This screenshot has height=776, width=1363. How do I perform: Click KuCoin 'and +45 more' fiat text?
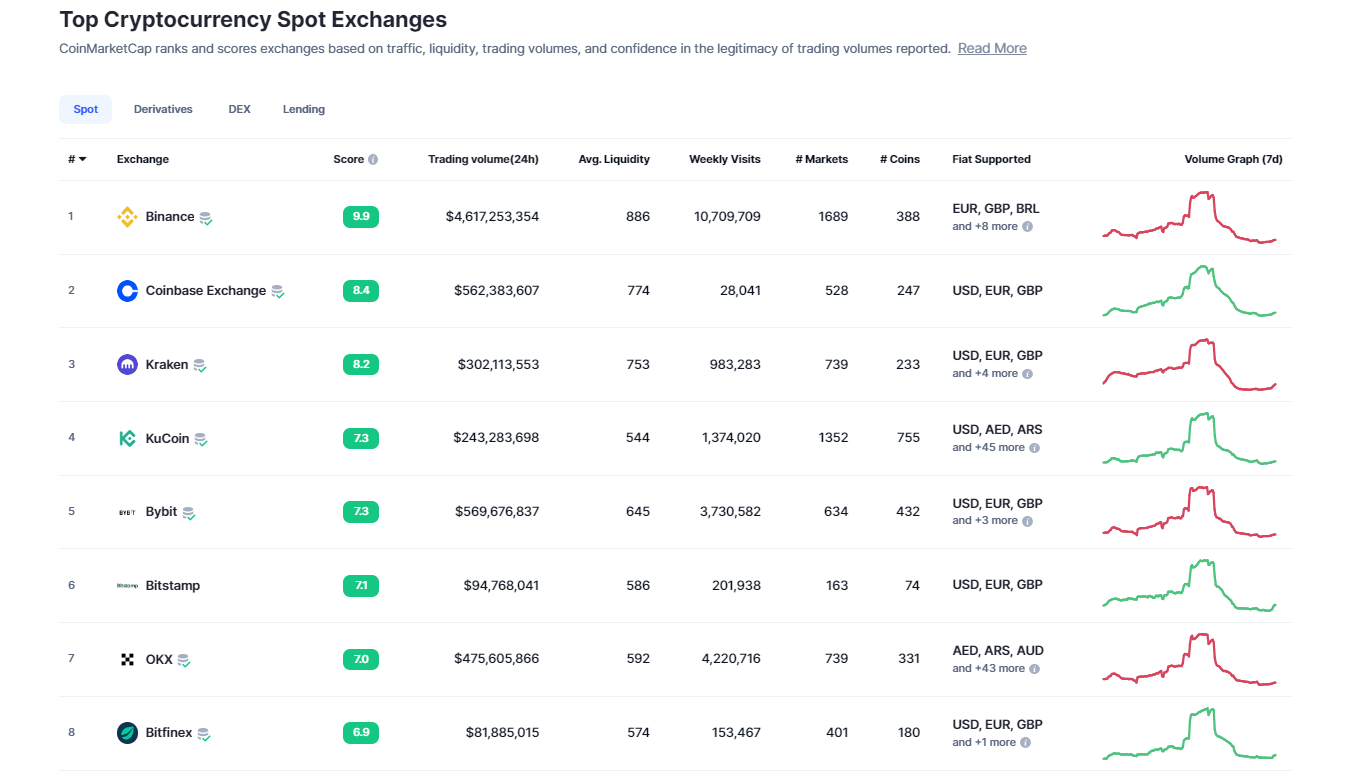(x=989, y=448)
